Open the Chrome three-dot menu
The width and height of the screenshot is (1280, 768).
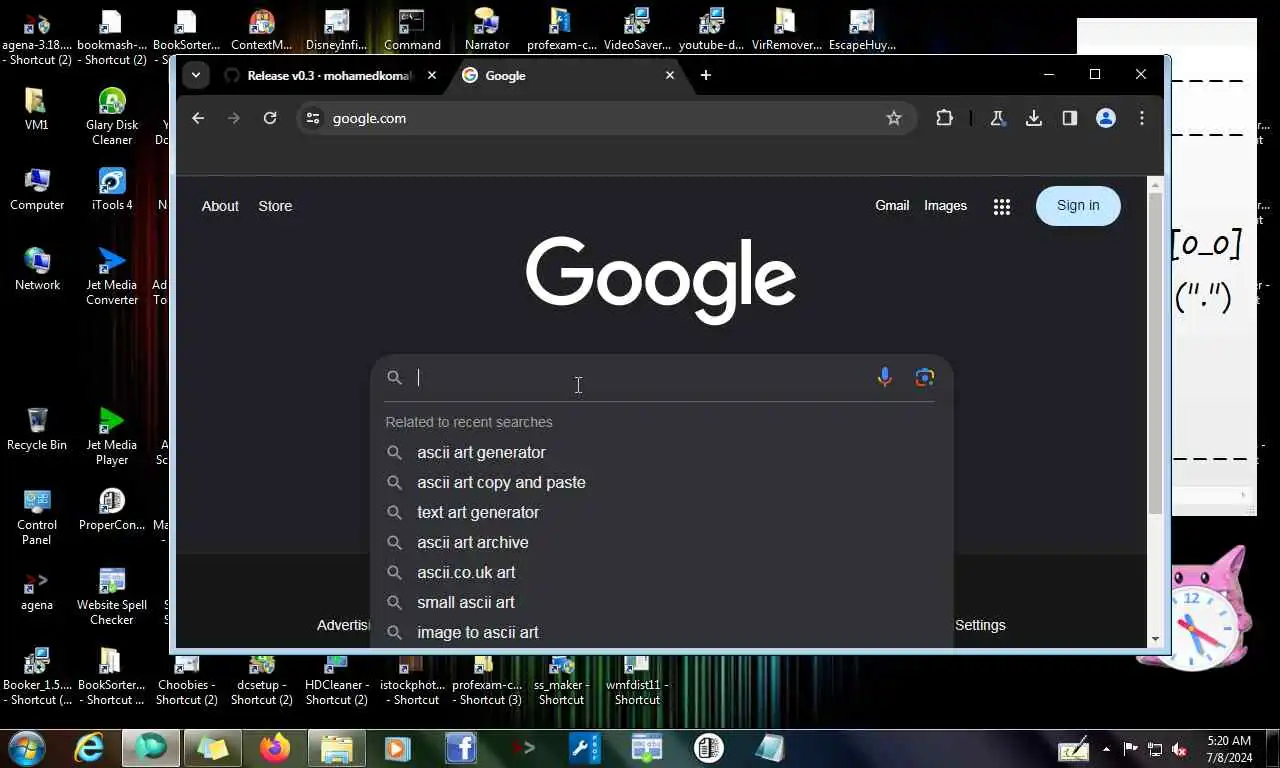pos(1142,118)
